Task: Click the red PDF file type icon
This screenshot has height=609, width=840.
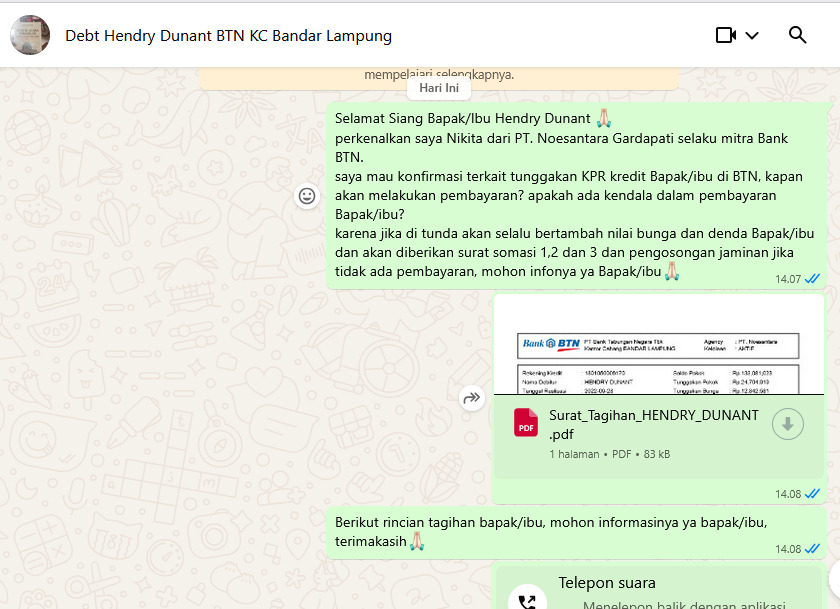Action: 526,423
